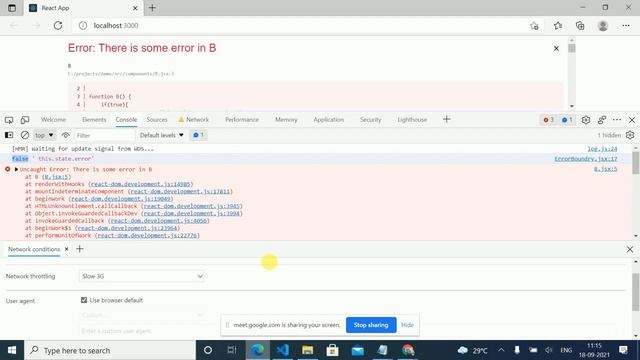640x360 pixels.
Task: Open Task View from taskbar
Action: (x=232, y=350)
